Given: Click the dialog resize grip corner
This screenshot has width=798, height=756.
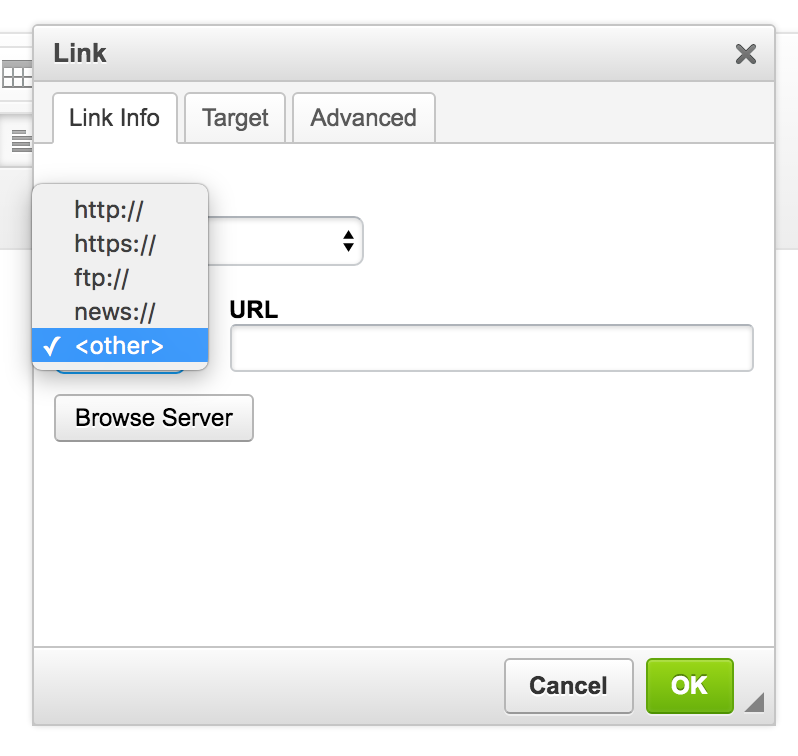Looking at the screenshot, I should tap(754, 703).
